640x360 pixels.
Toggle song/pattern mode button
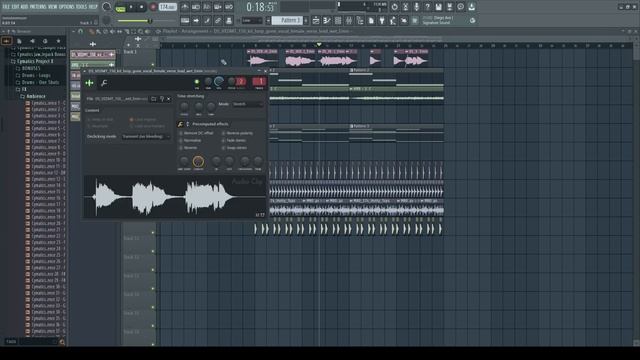[120, 7]
